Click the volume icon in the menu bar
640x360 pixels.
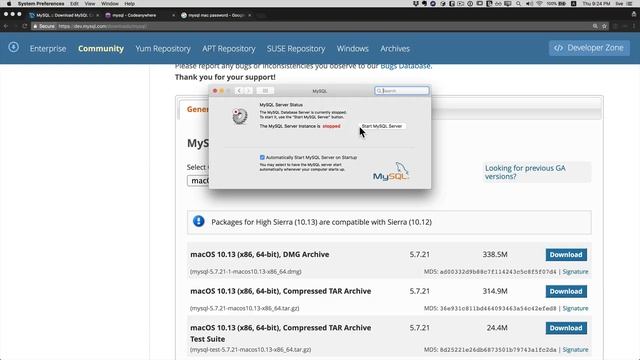pyautogui.click(x=529, y=3)
